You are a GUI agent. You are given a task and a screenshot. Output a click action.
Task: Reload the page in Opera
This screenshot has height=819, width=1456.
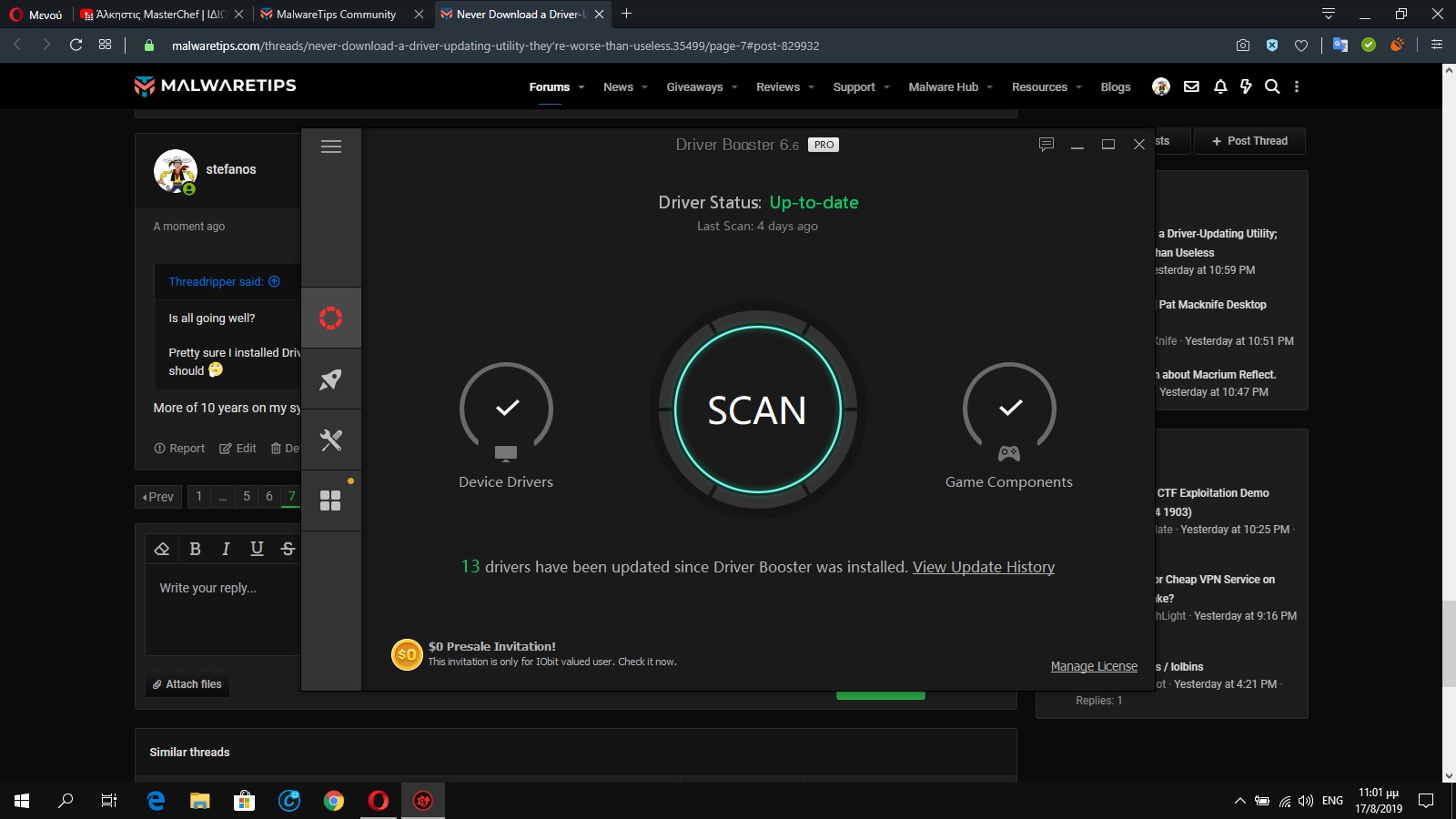point(76,45)
